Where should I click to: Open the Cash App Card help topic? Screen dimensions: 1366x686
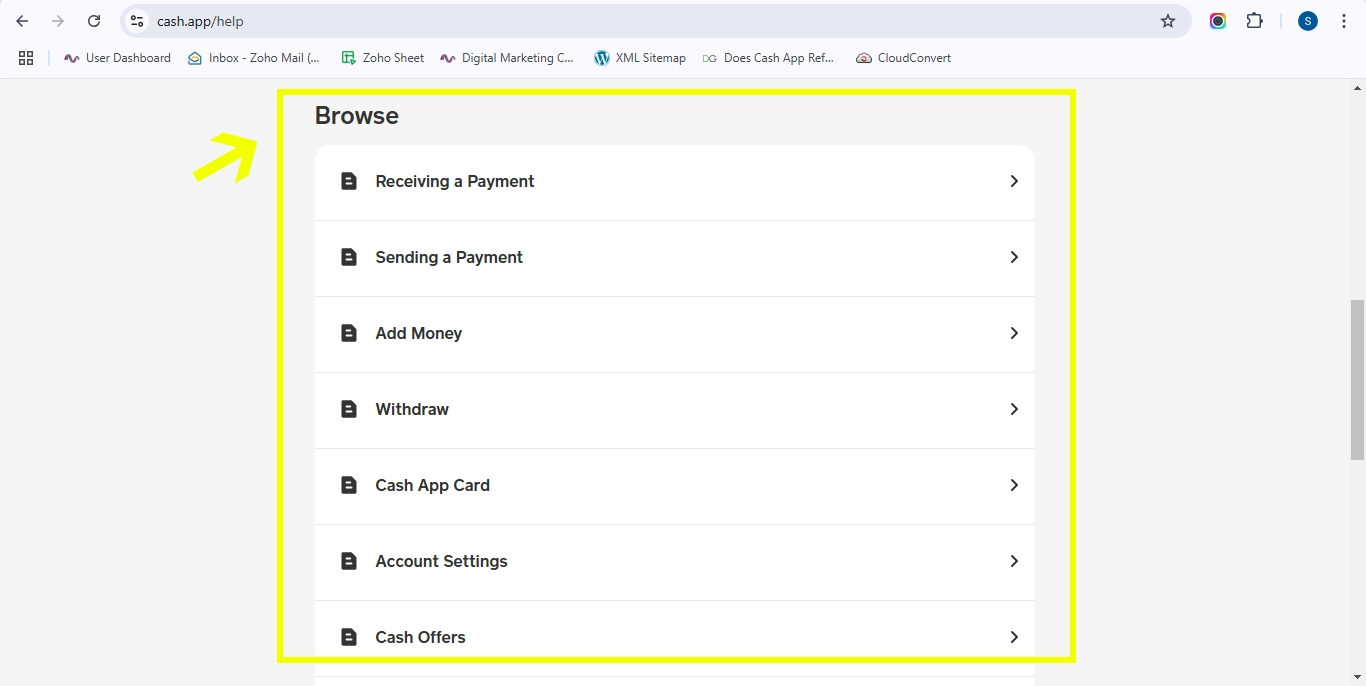click(674, 487)
